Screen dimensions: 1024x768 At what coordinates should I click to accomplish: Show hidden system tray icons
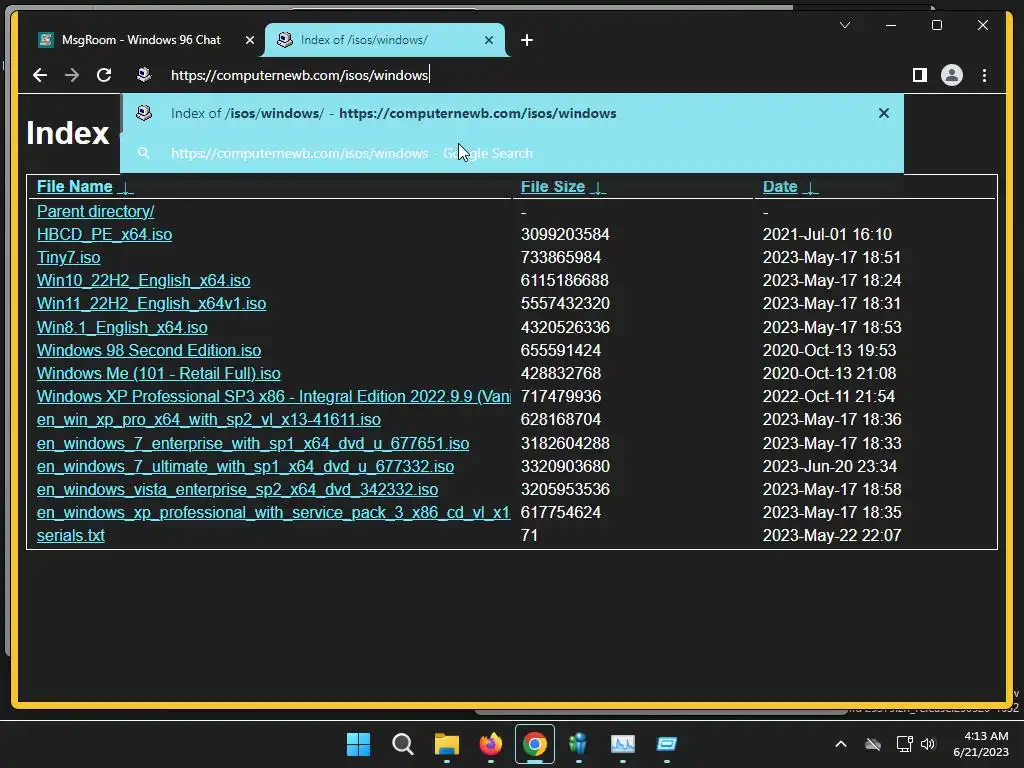pyautogui.click(x=841, y=744)
